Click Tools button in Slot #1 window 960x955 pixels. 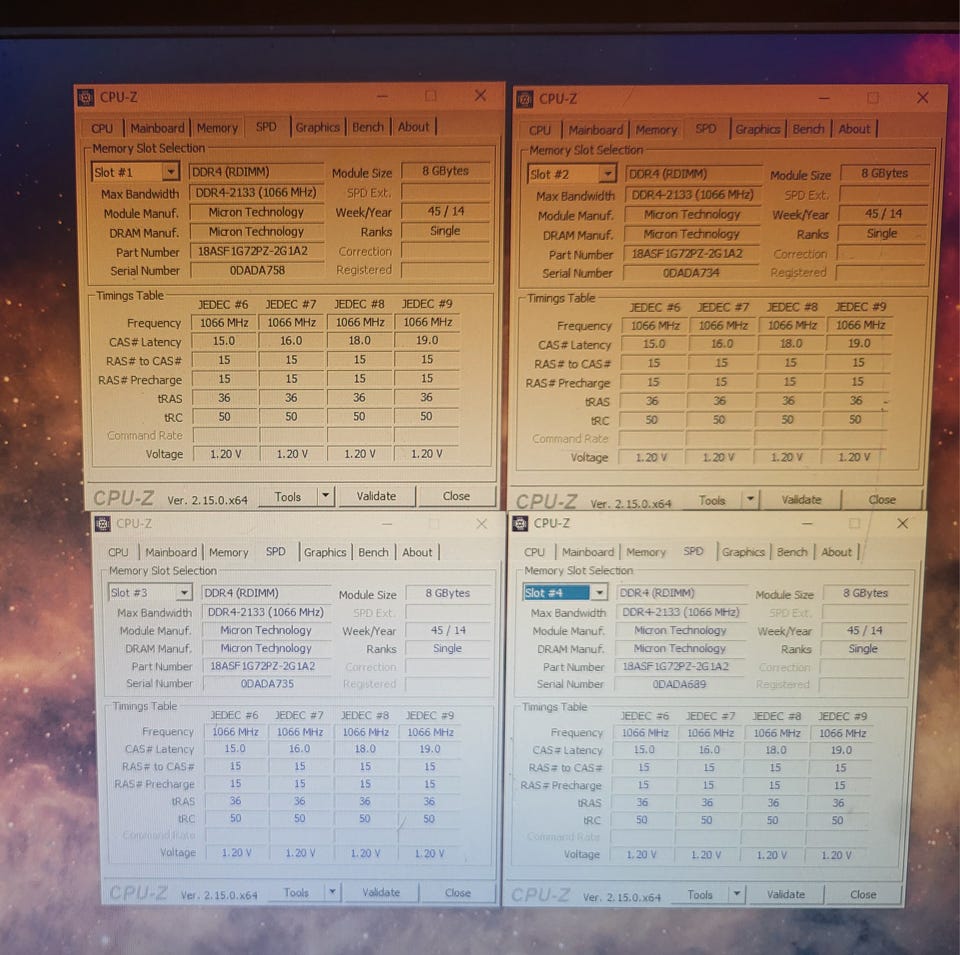click(288, 496)
